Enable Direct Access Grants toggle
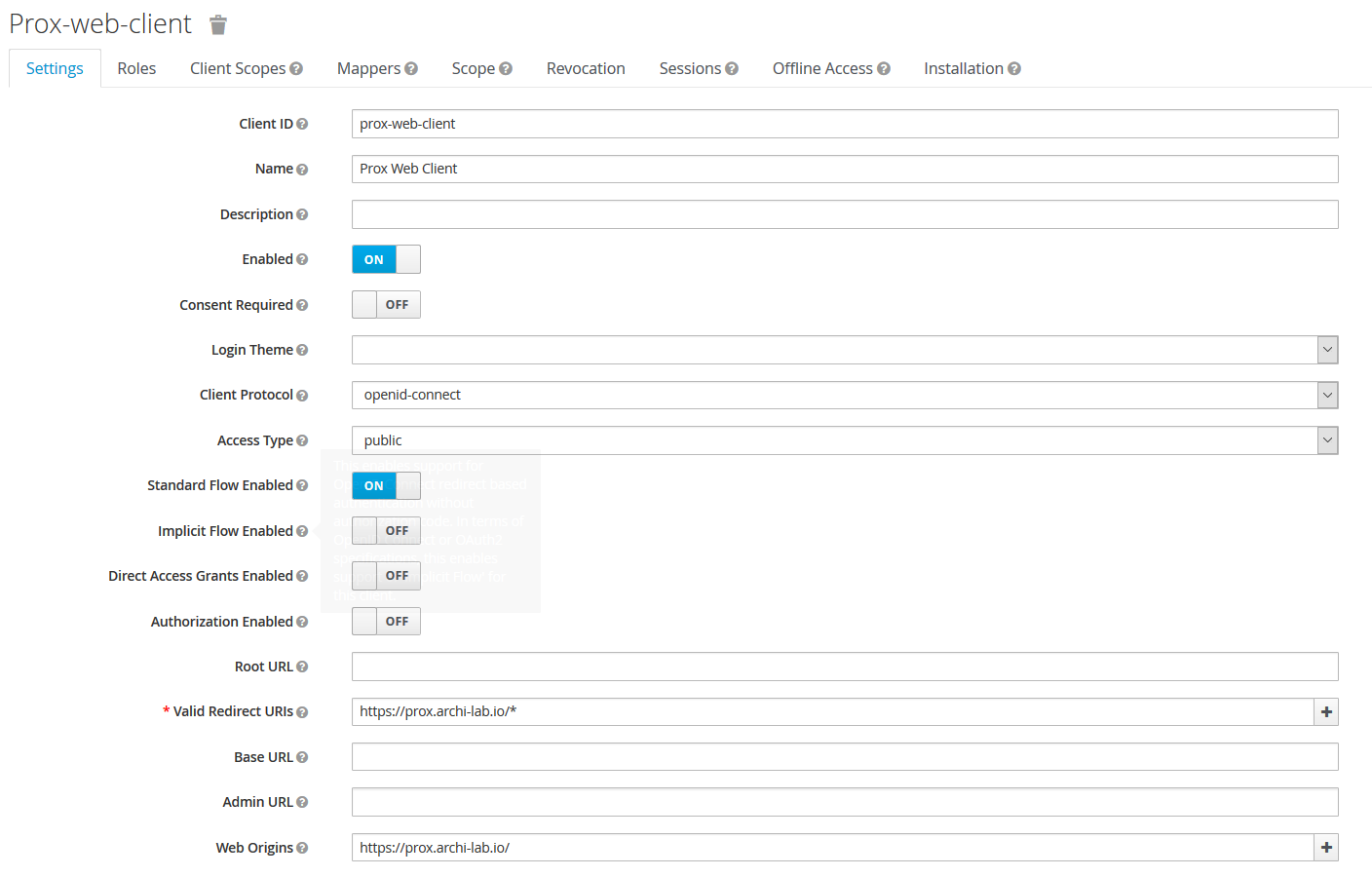 pyautogui.click(x=386, y=576)
